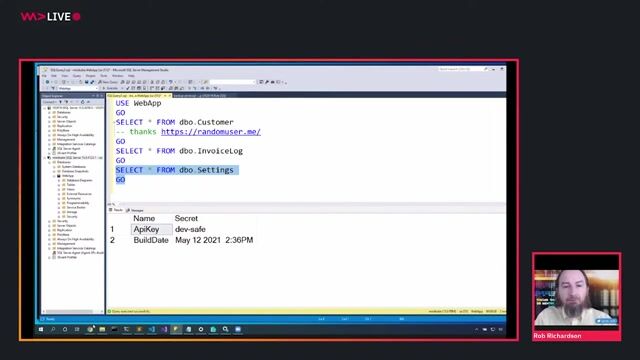Image resolution: width=640 pixels, height=360 pixels.
Task: Open Chrome from the taskbar
Action: pos(90,329)
